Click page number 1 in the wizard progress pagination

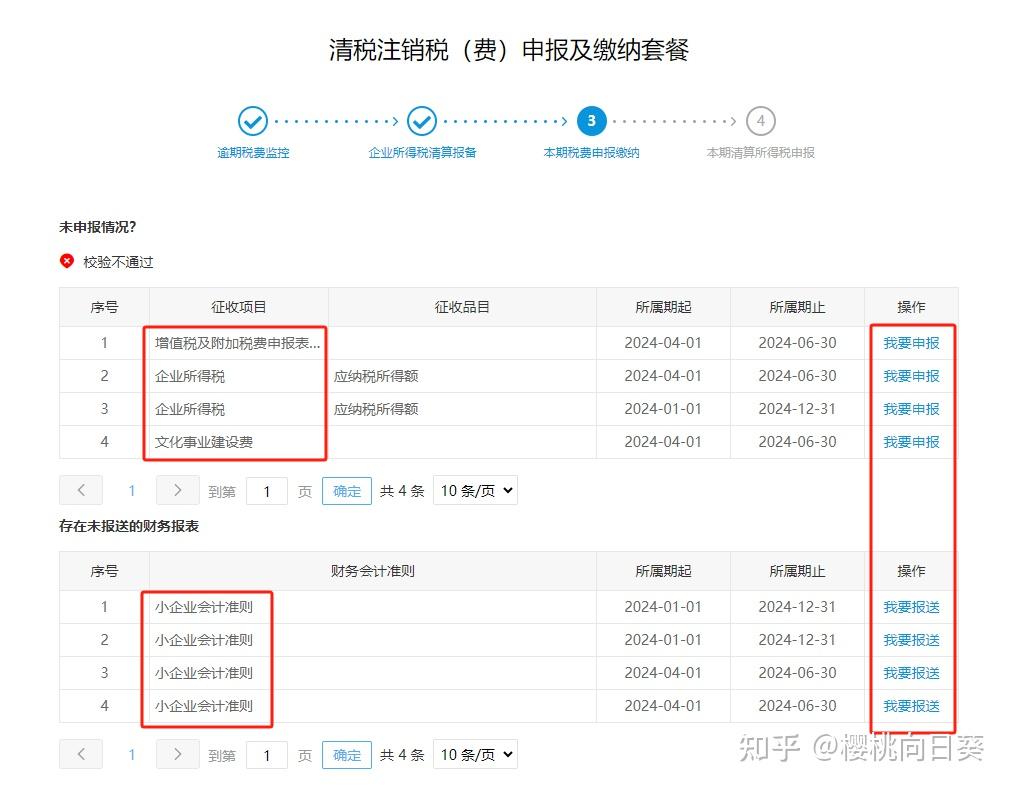pos(131,490)
